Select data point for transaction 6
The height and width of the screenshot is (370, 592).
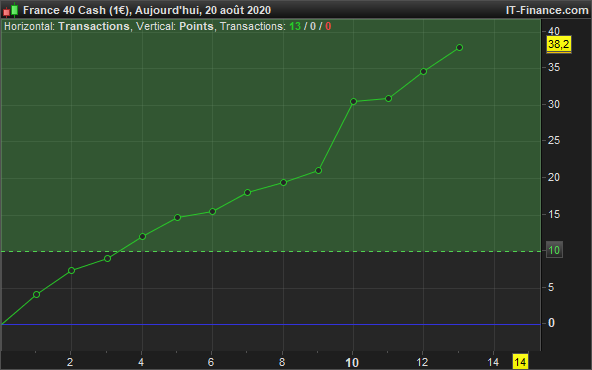pos(212,211)
